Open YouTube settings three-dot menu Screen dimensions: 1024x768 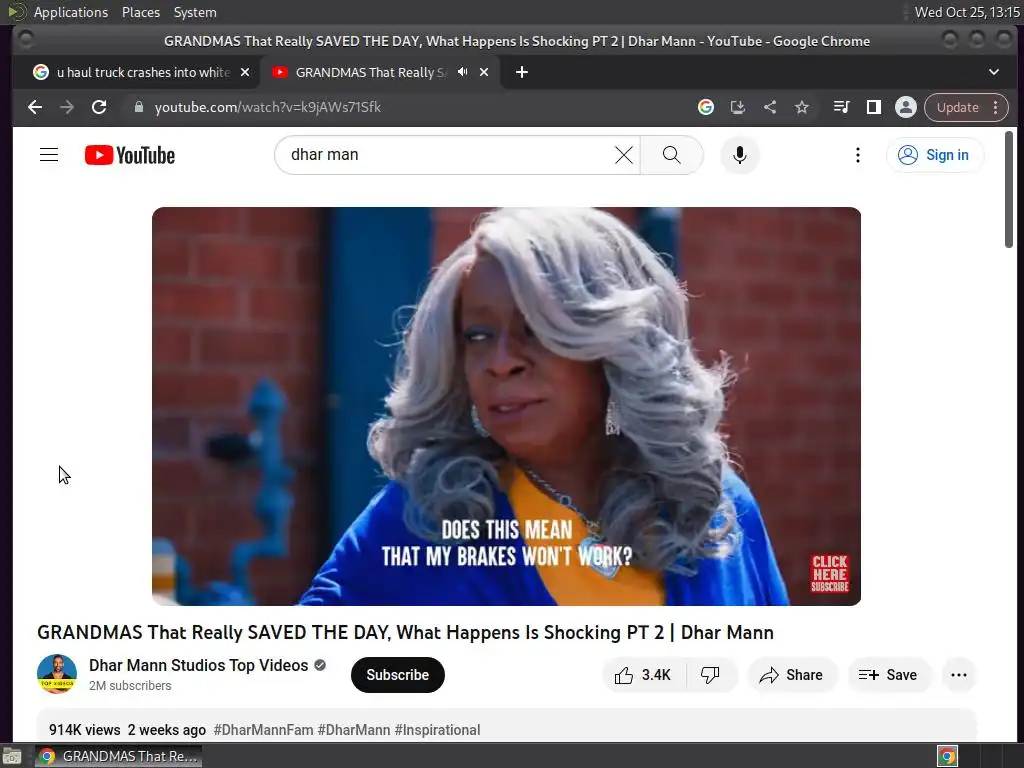(857, 155)
